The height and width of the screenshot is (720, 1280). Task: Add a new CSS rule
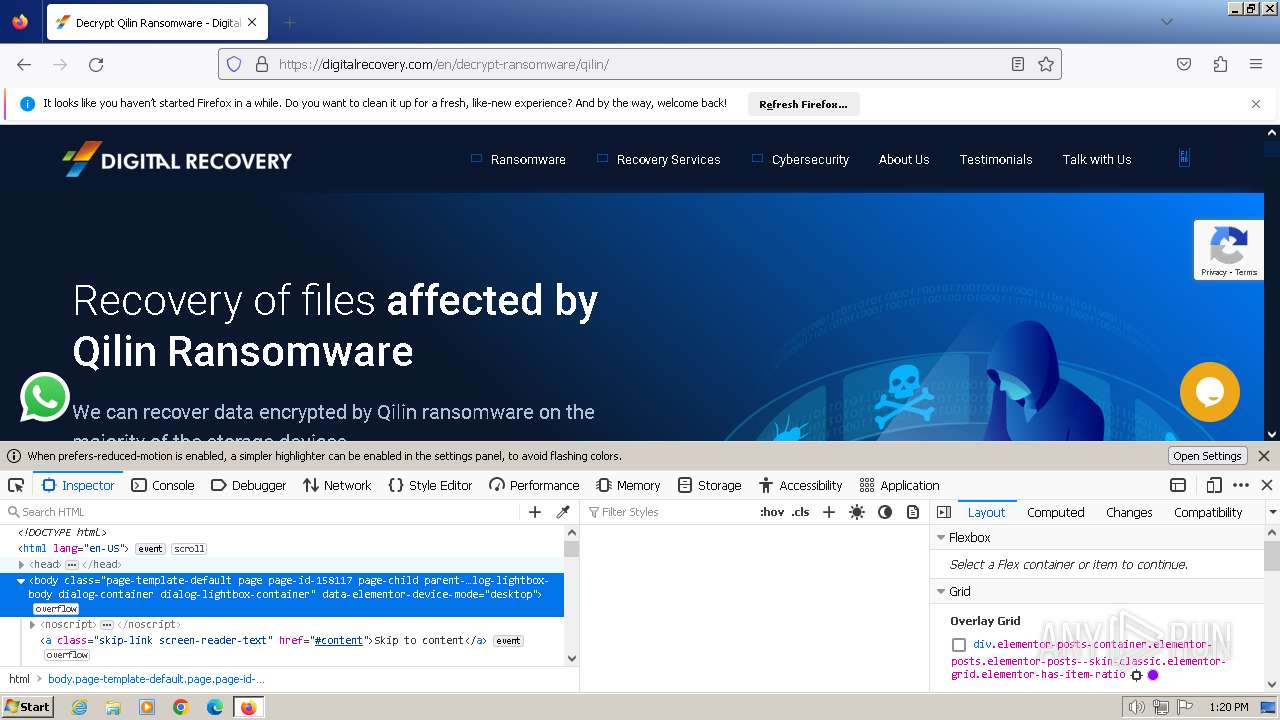click(829, 512)
